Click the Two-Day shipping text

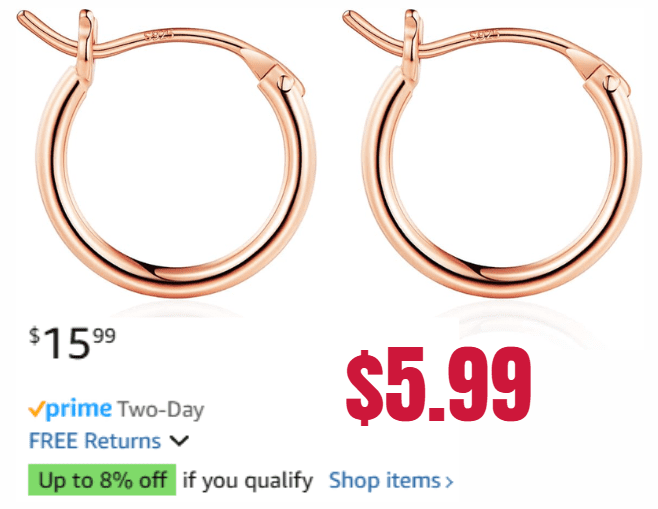[160, 410]
